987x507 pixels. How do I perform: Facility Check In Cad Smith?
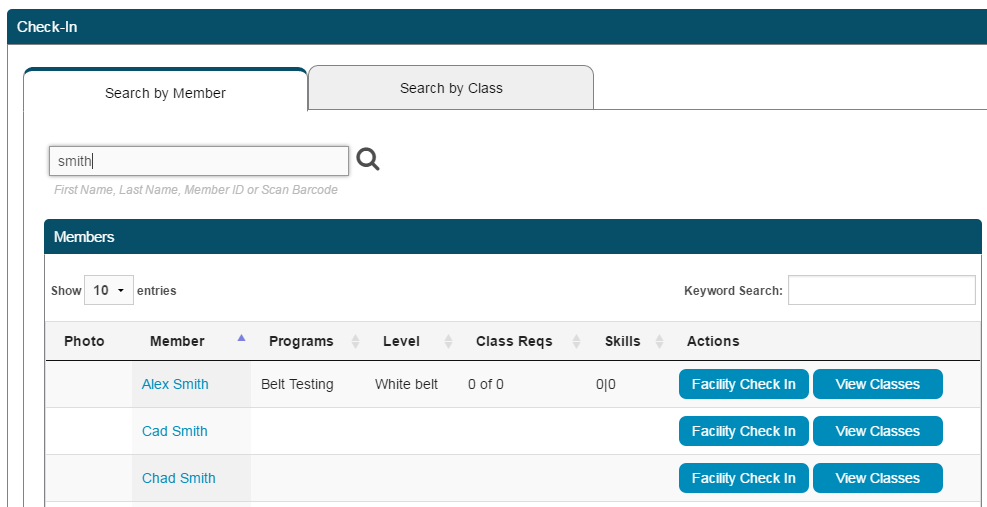743,431
